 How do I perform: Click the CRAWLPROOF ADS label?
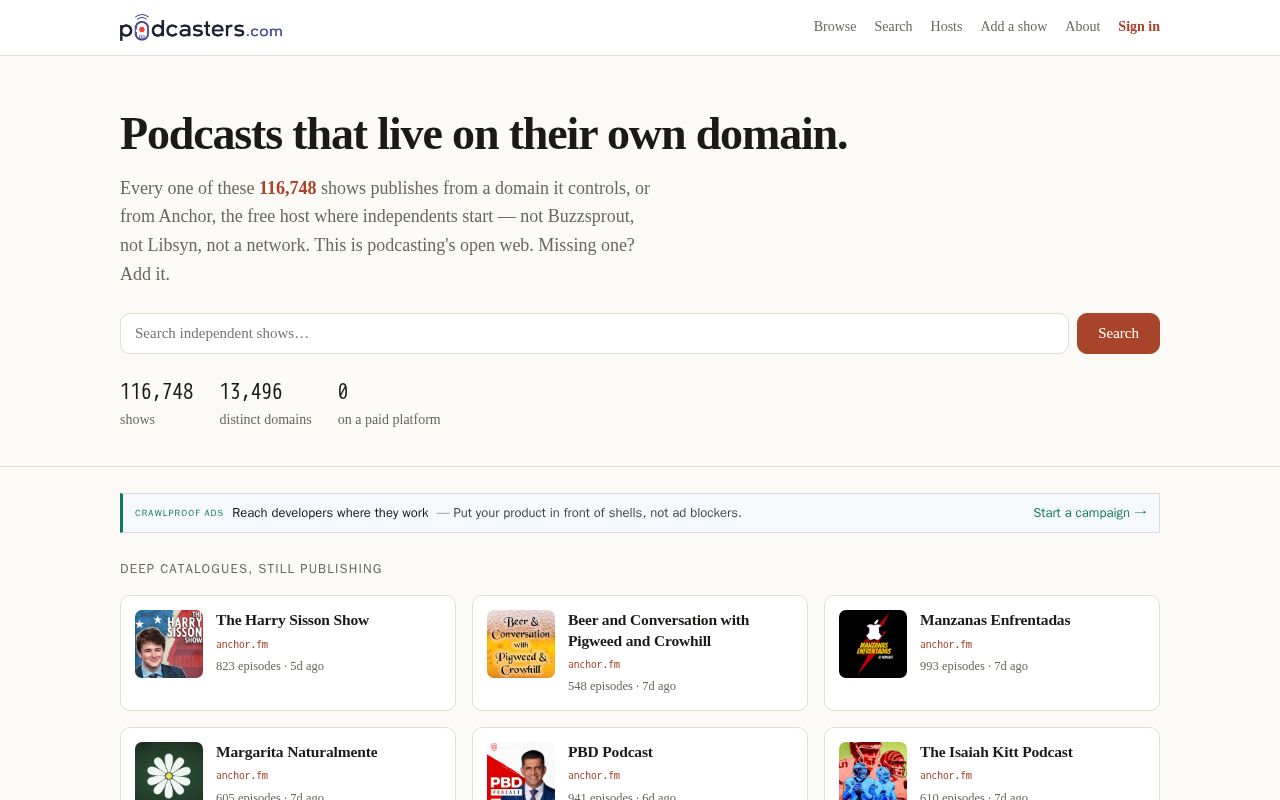point(179,513)
